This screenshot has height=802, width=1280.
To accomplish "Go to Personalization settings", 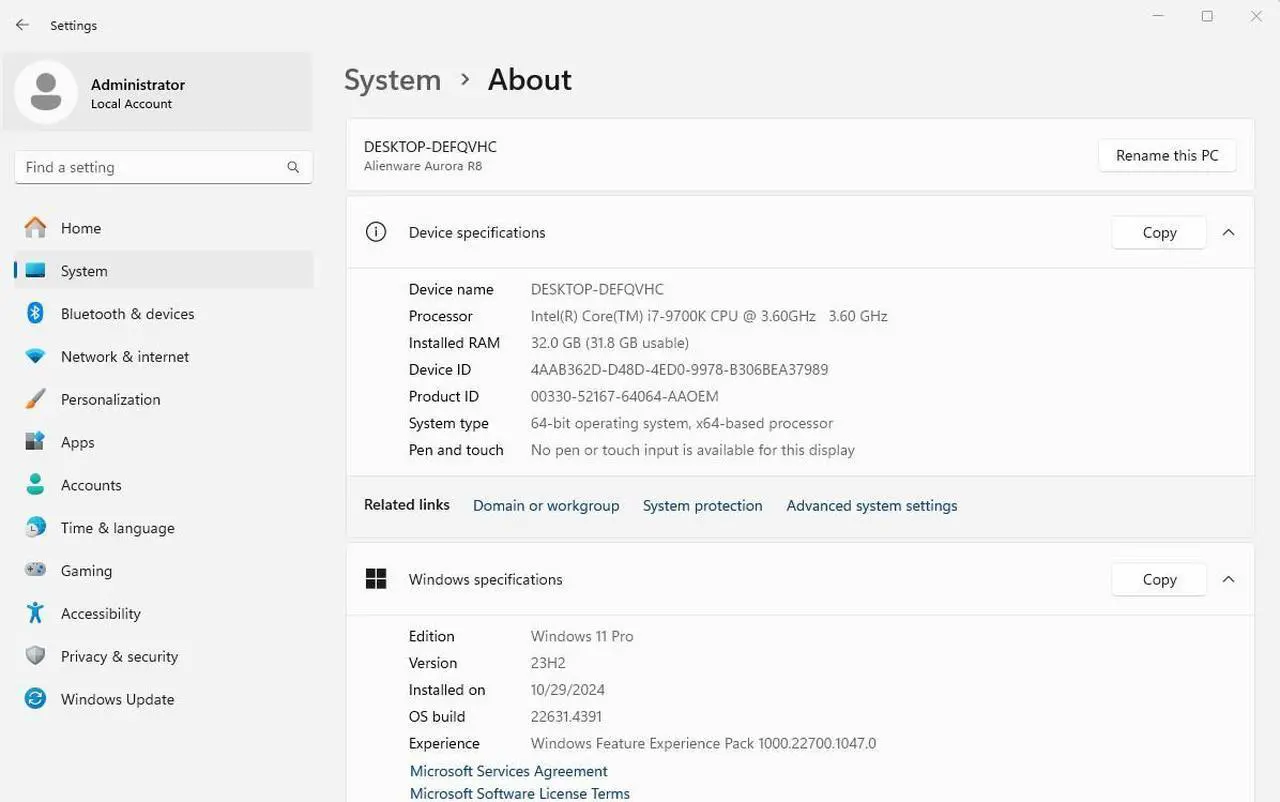I will tap(163, 399).
